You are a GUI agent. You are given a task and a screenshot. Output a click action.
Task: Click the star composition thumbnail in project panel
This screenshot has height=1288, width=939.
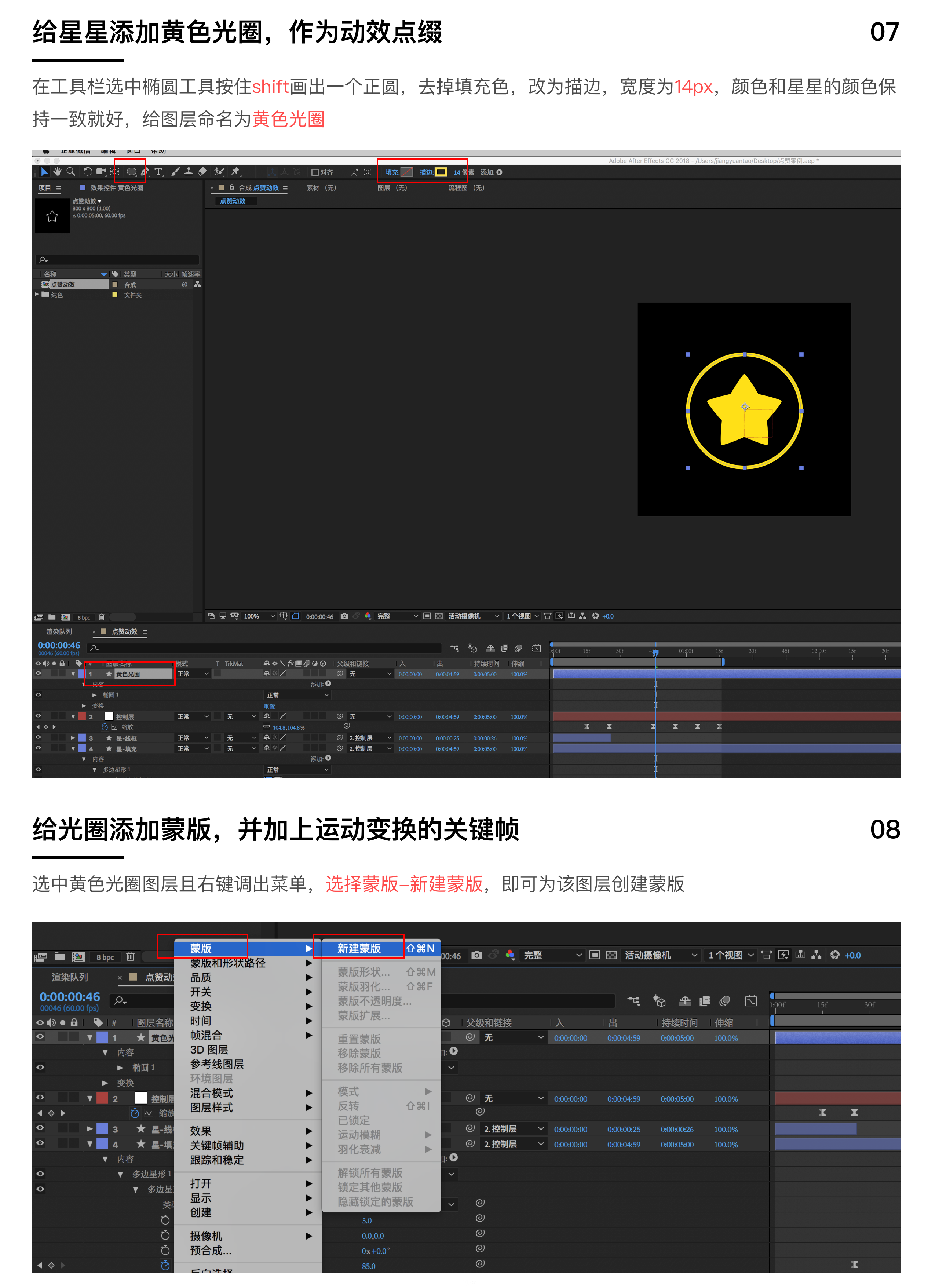[x=52, y=216]
